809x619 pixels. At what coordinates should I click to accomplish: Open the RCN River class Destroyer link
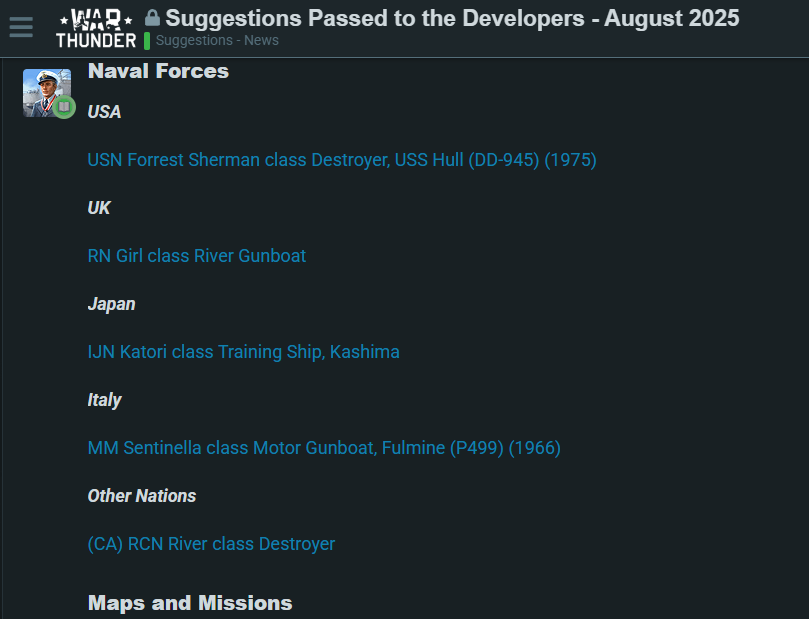(x=211, y=544)
